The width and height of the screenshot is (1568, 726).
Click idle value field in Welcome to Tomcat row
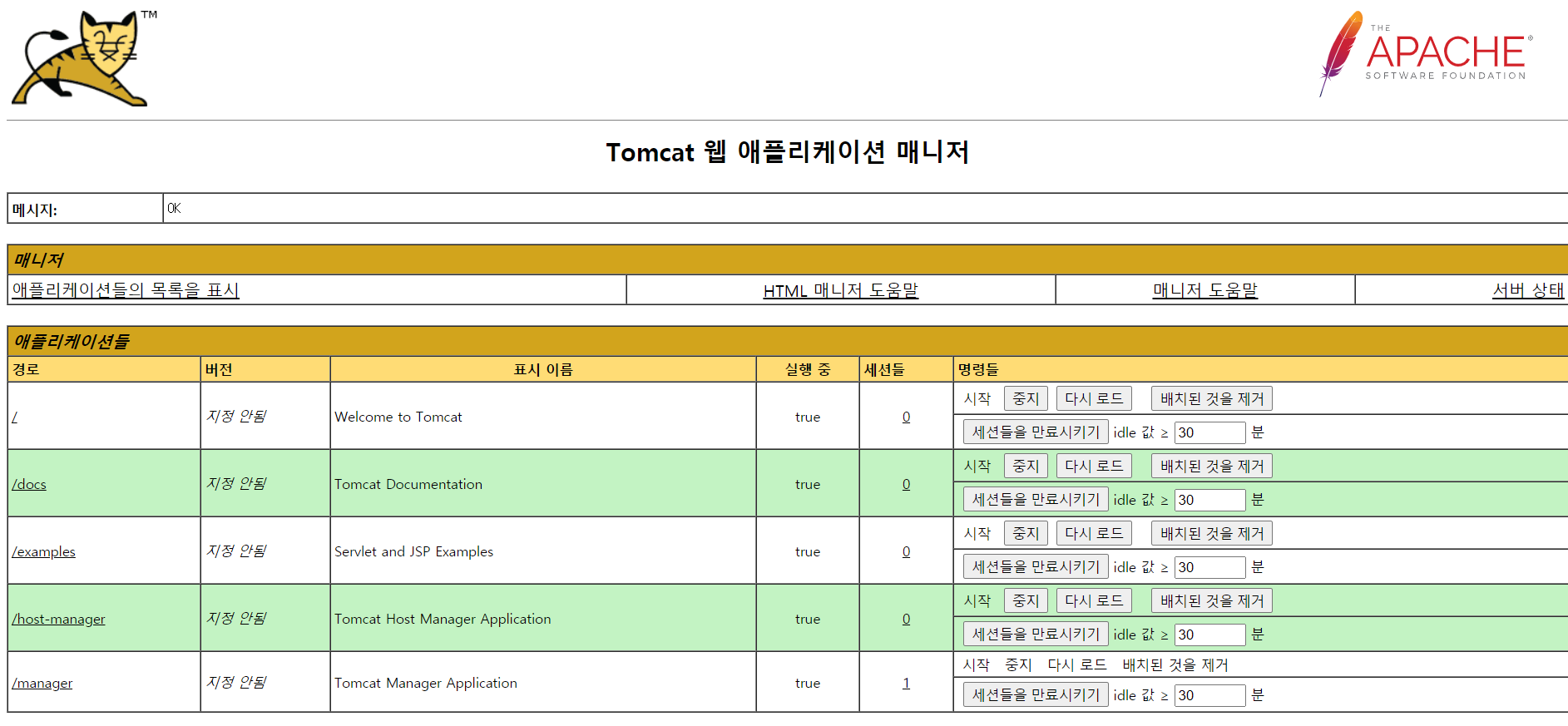coord(1209,432)
